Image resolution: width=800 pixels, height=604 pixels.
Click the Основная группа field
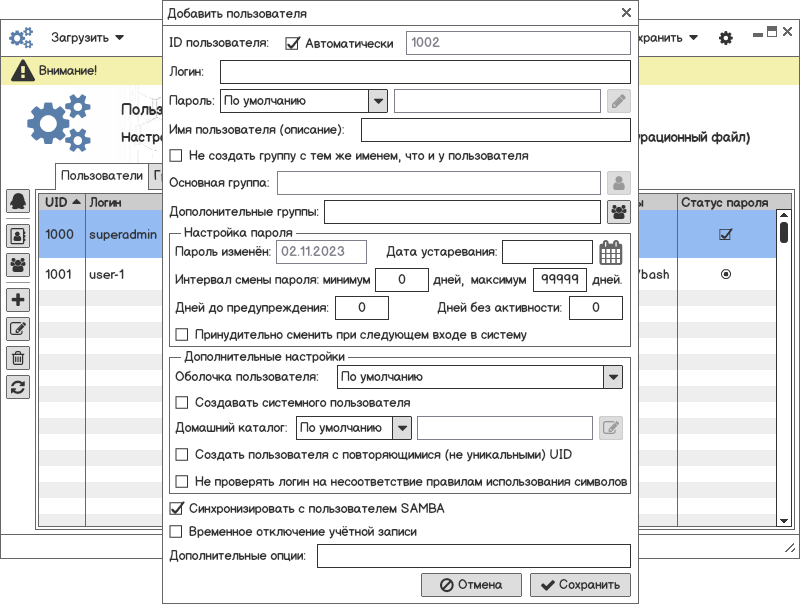(439, 183)
